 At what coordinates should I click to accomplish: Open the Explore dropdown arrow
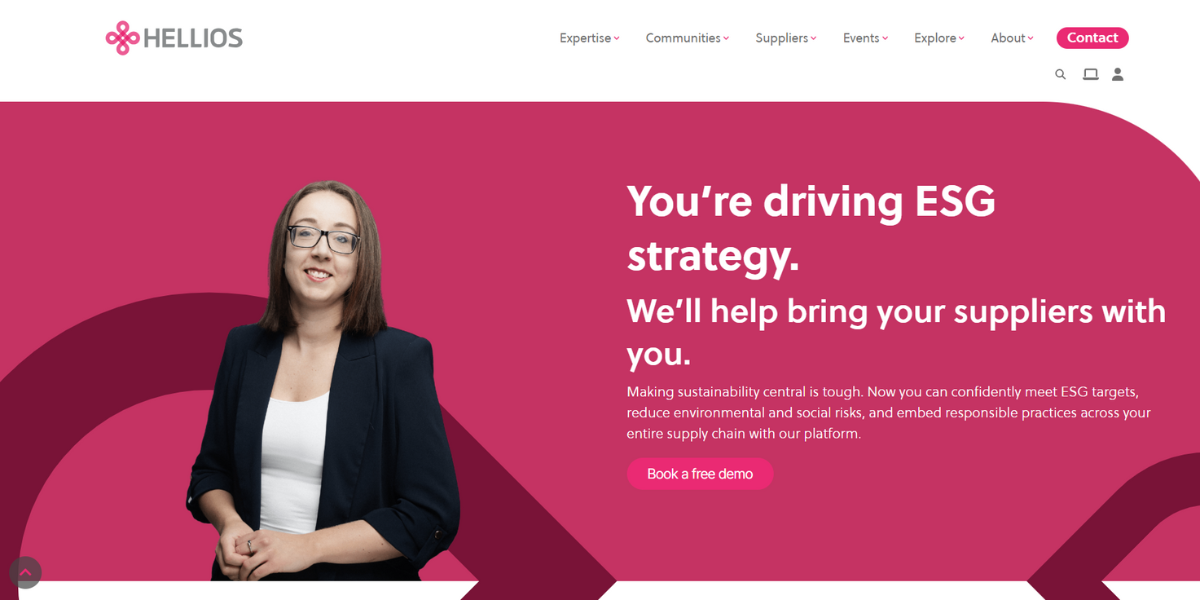962,39
